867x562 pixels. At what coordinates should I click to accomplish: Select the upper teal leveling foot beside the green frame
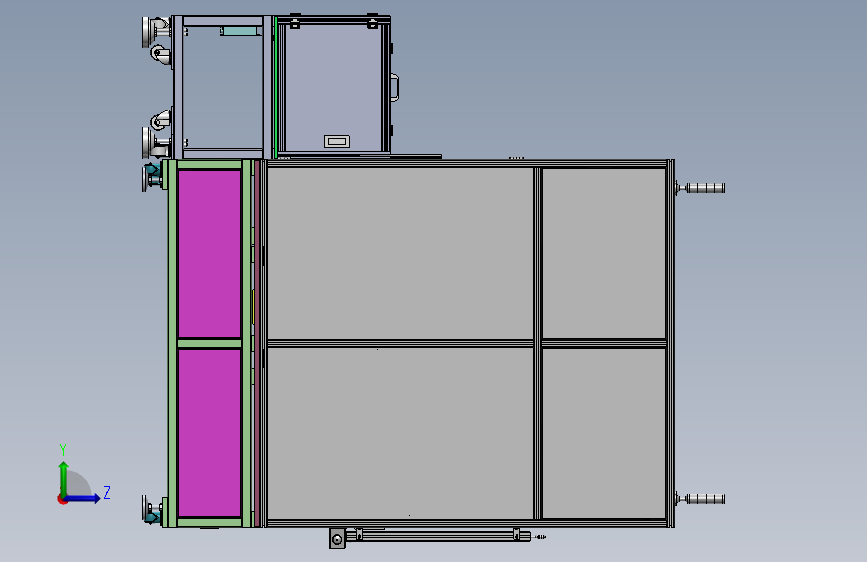(x=152, y=176)
